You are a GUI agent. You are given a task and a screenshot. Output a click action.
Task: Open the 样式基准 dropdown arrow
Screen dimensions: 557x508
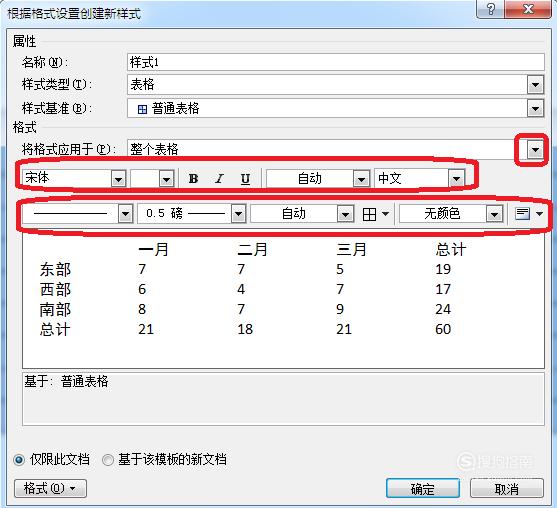coord(536,108)
